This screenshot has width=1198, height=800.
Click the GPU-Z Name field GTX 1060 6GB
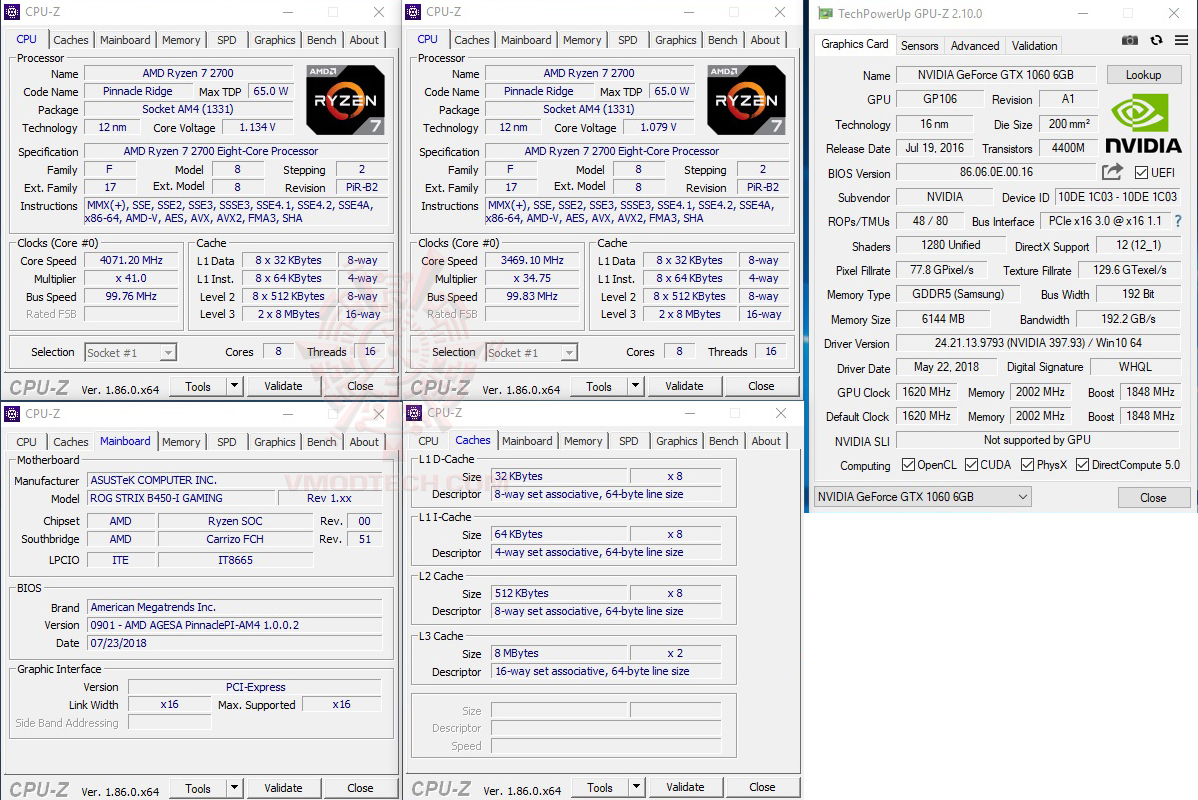point(996,75)
